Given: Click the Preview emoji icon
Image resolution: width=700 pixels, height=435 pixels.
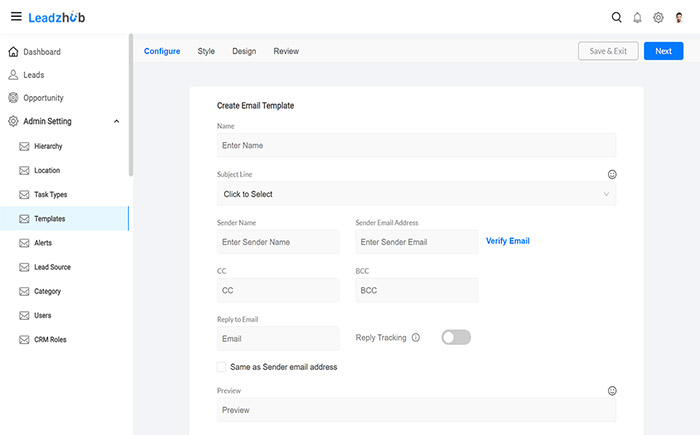Looking at the screenshot, I should pos(612,391).
